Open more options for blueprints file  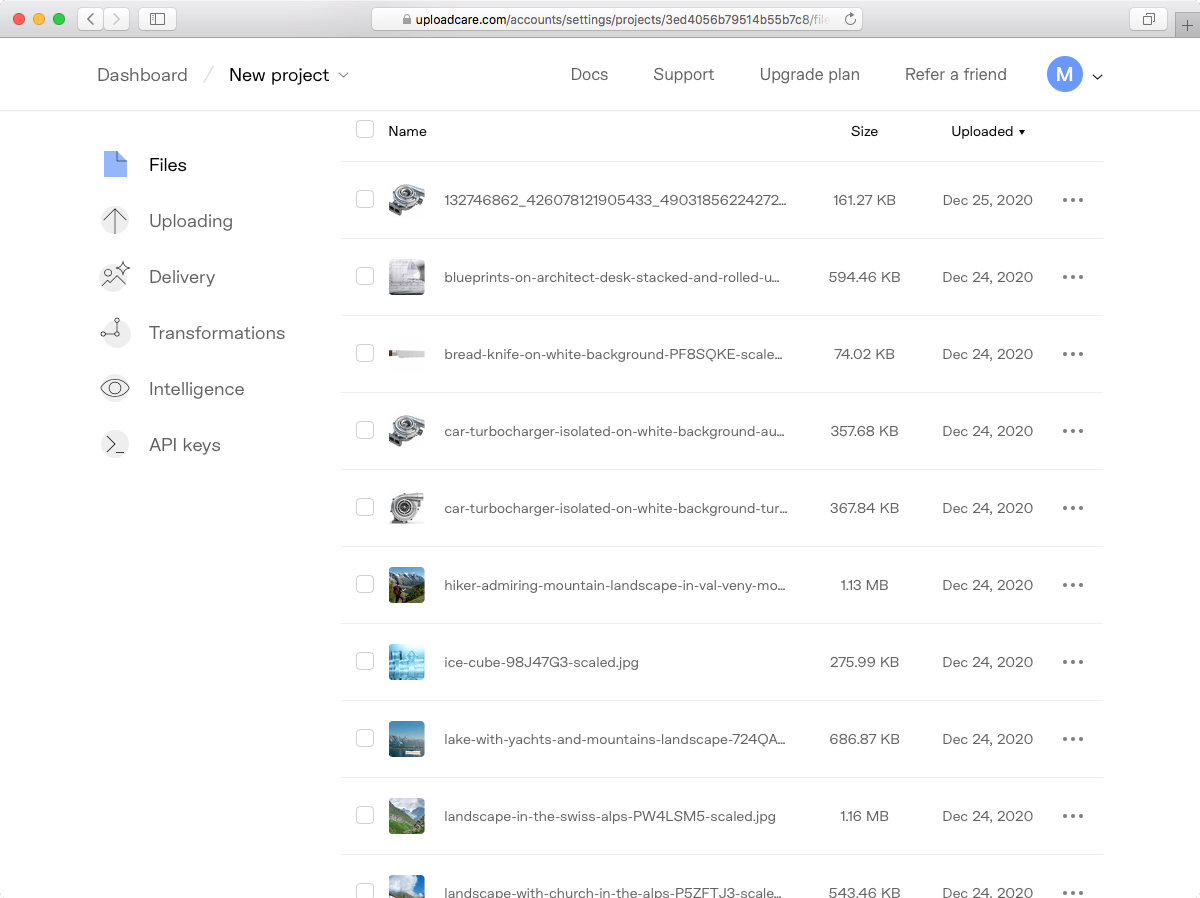pos(1073,277)
